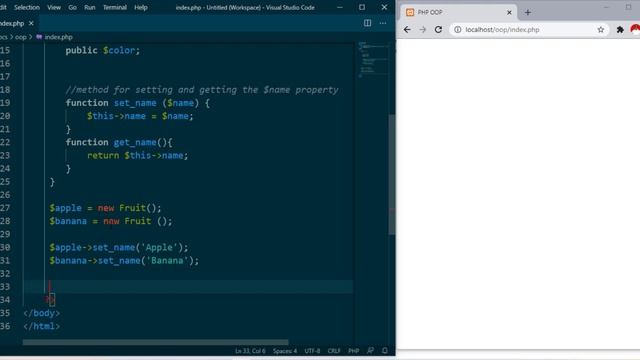Click the closing </html> tag

(x=42, y=326)
